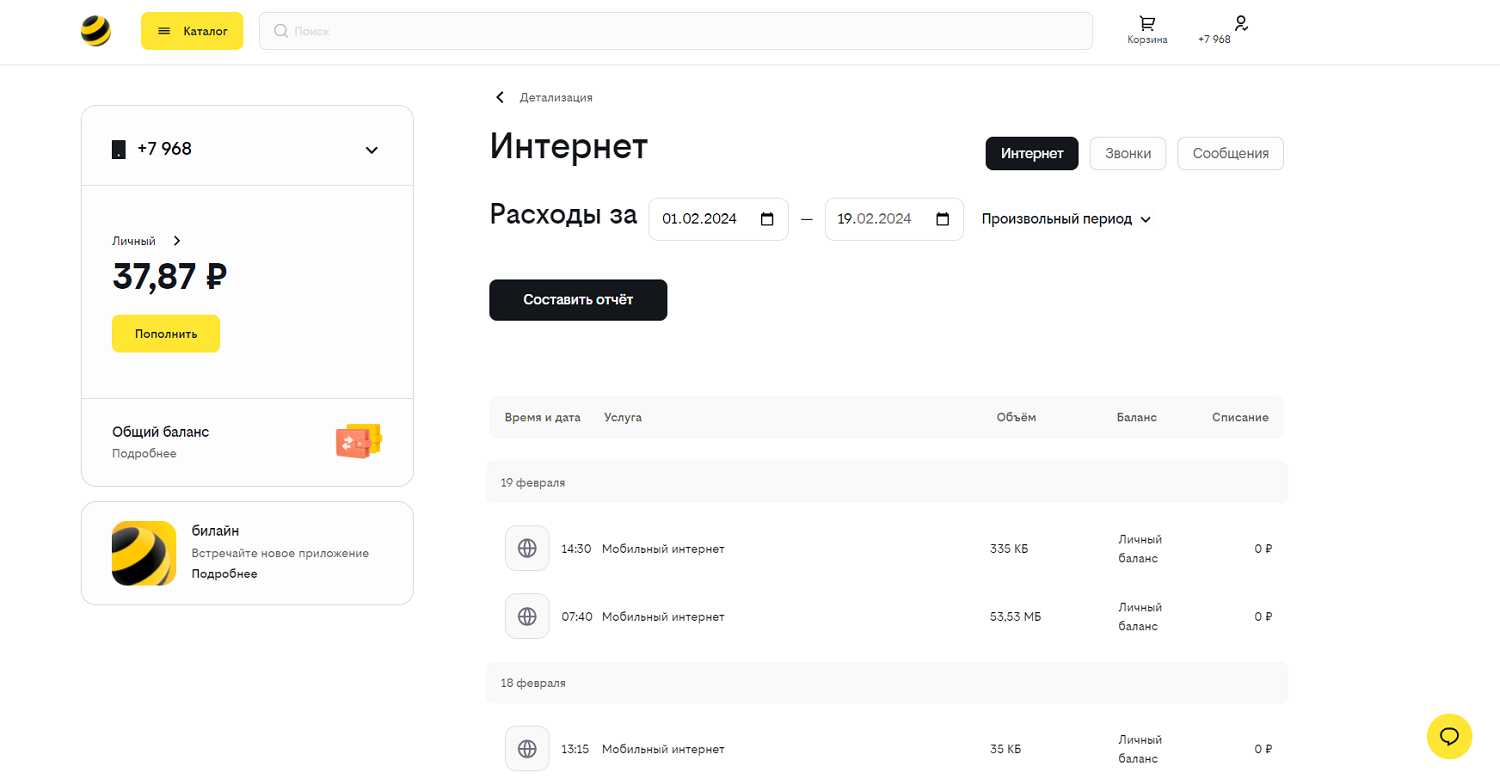
Task: Click globe icon of 07:40 entry
Action: point(527,616)
